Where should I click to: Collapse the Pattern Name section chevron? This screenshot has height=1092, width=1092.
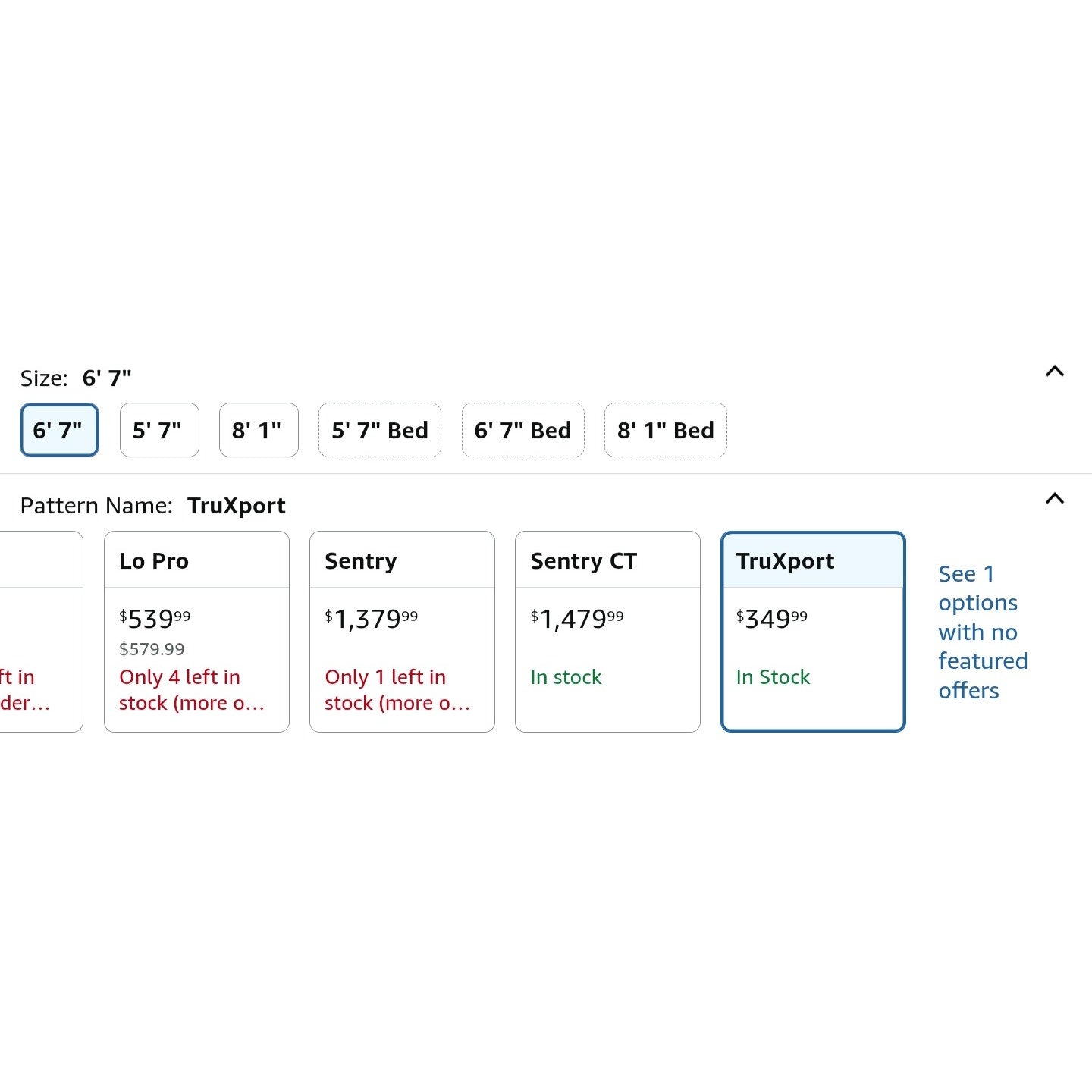click(x=1054, y=499)
